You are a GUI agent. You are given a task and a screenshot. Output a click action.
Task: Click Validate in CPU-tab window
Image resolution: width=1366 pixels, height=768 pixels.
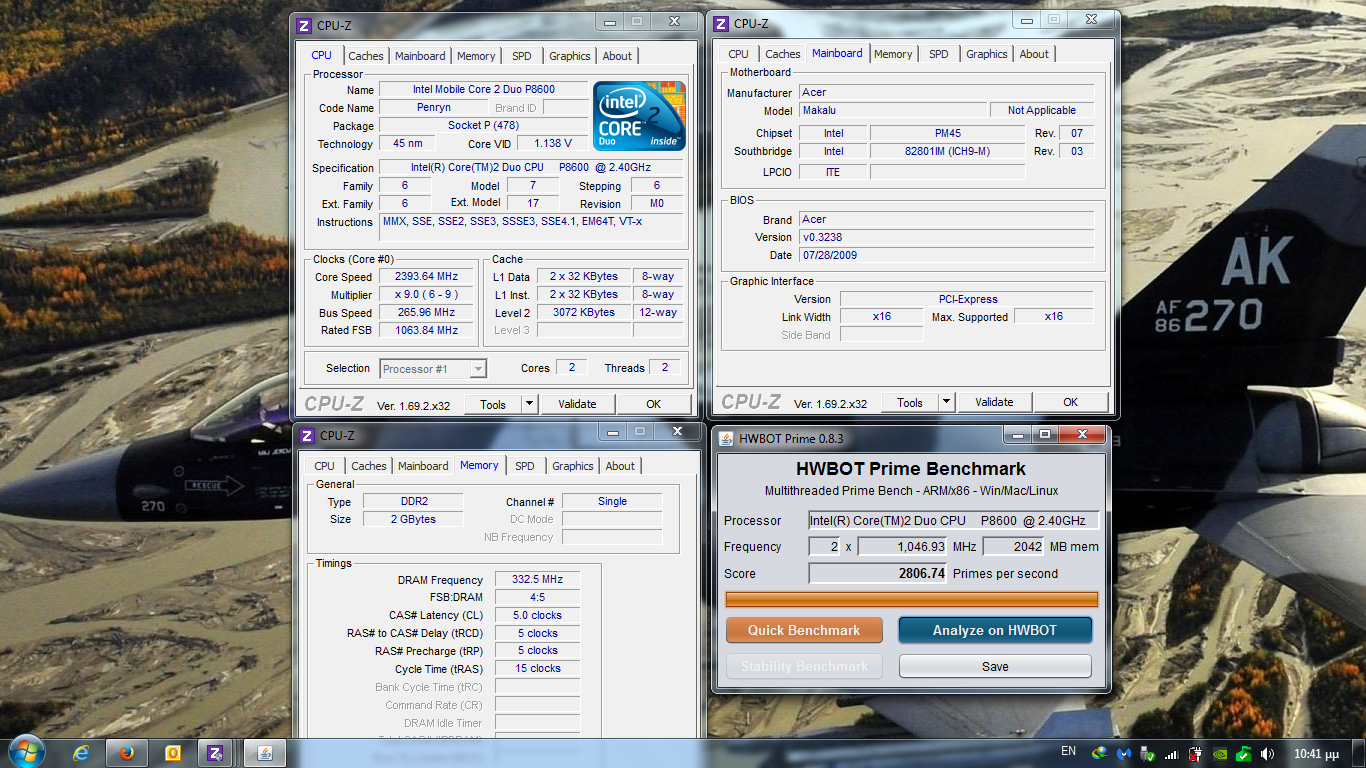point(577,404)
